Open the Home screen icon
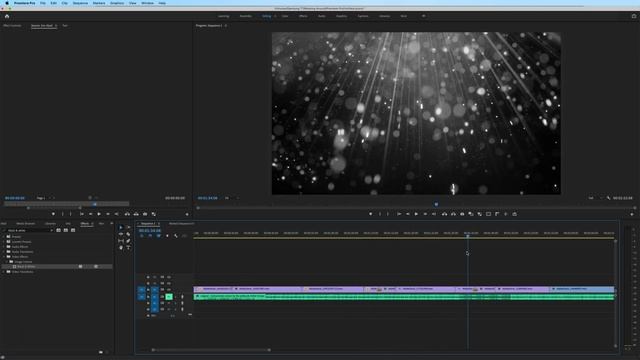Screen dimensions: 640x360 7,16
